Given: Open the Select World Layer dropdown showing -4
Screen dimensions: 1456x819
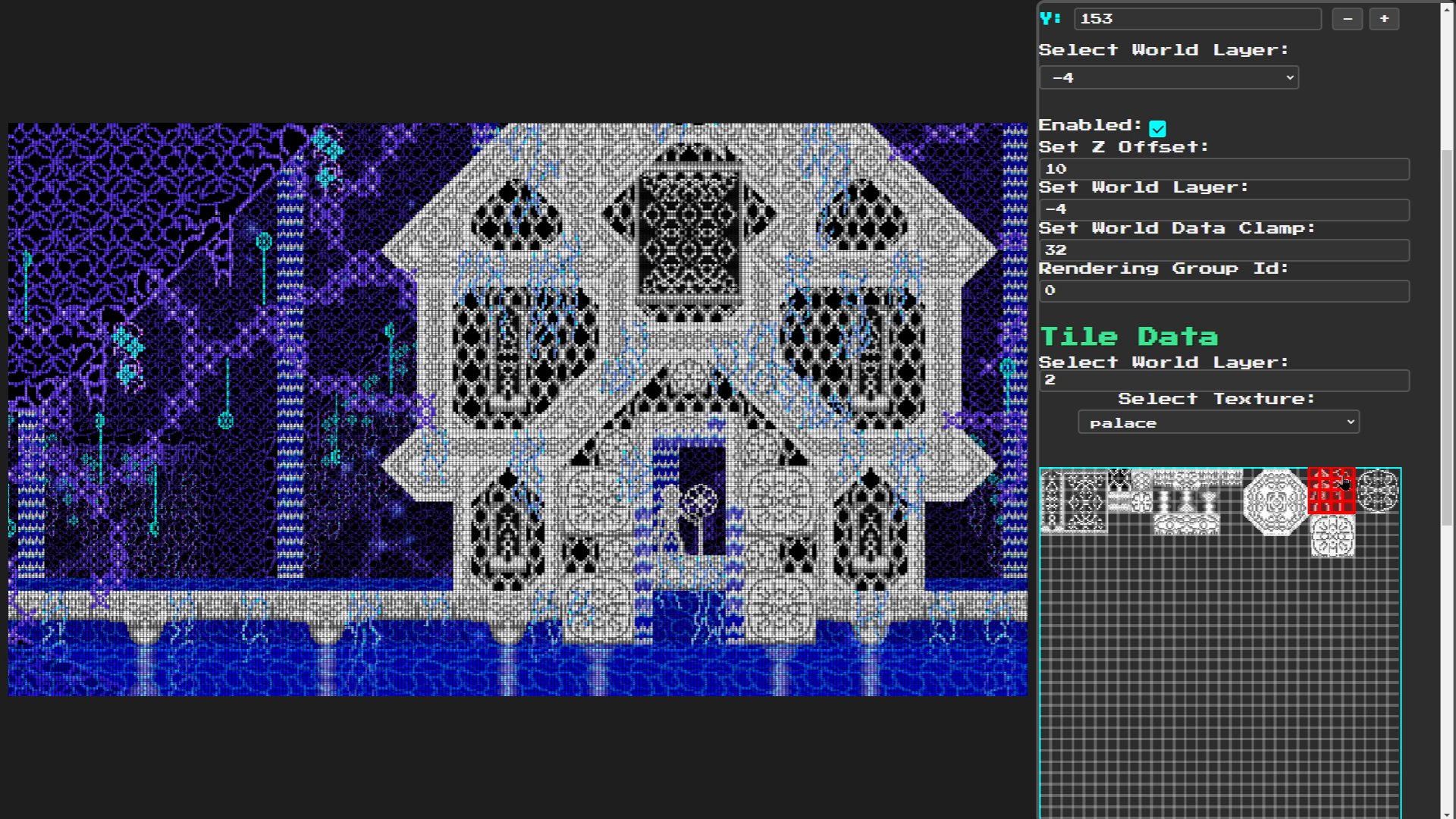Looking at the screenshot, I should pos(1169,77).
